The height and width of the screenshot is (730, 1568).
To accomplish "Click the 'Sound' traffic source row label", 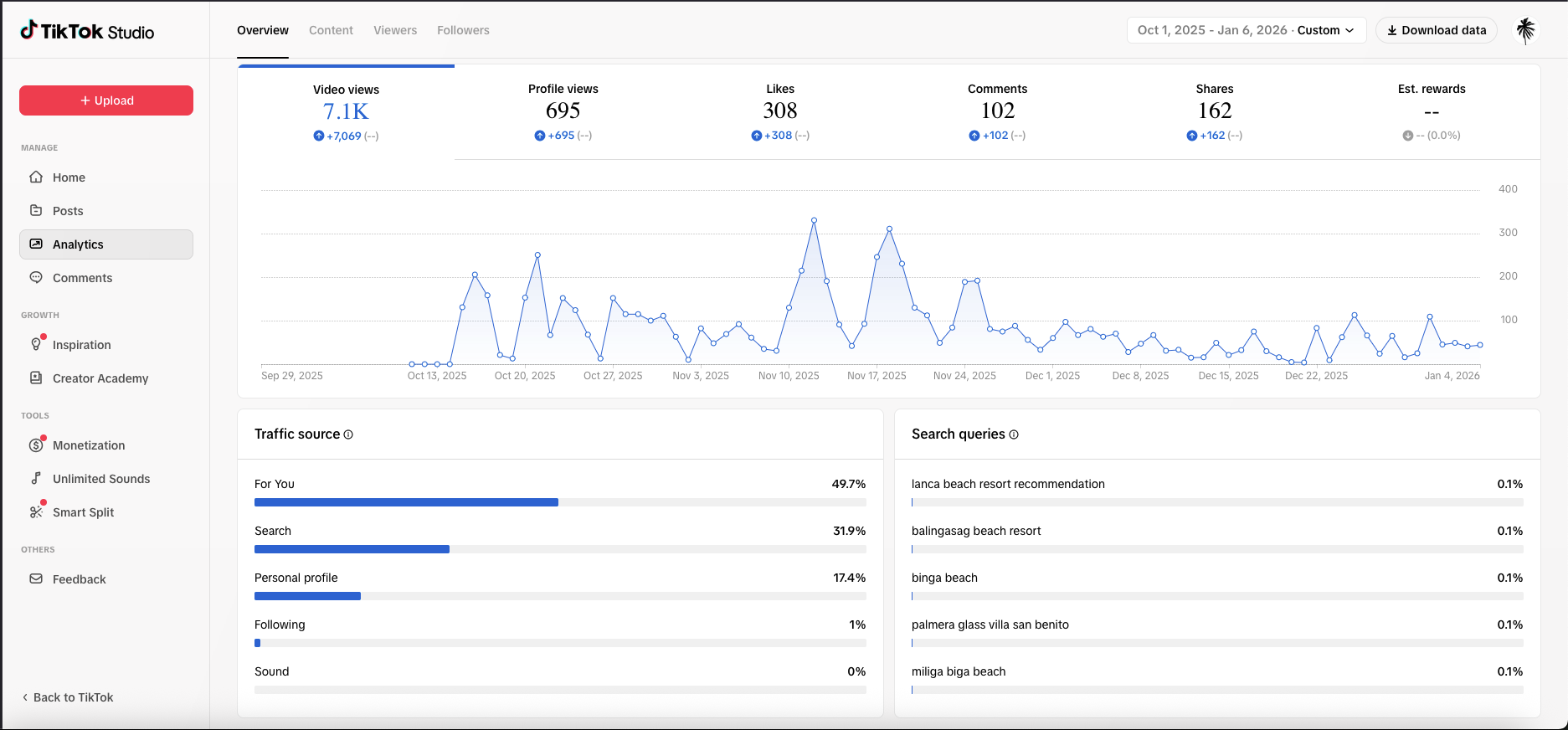I will pos(272,671).
